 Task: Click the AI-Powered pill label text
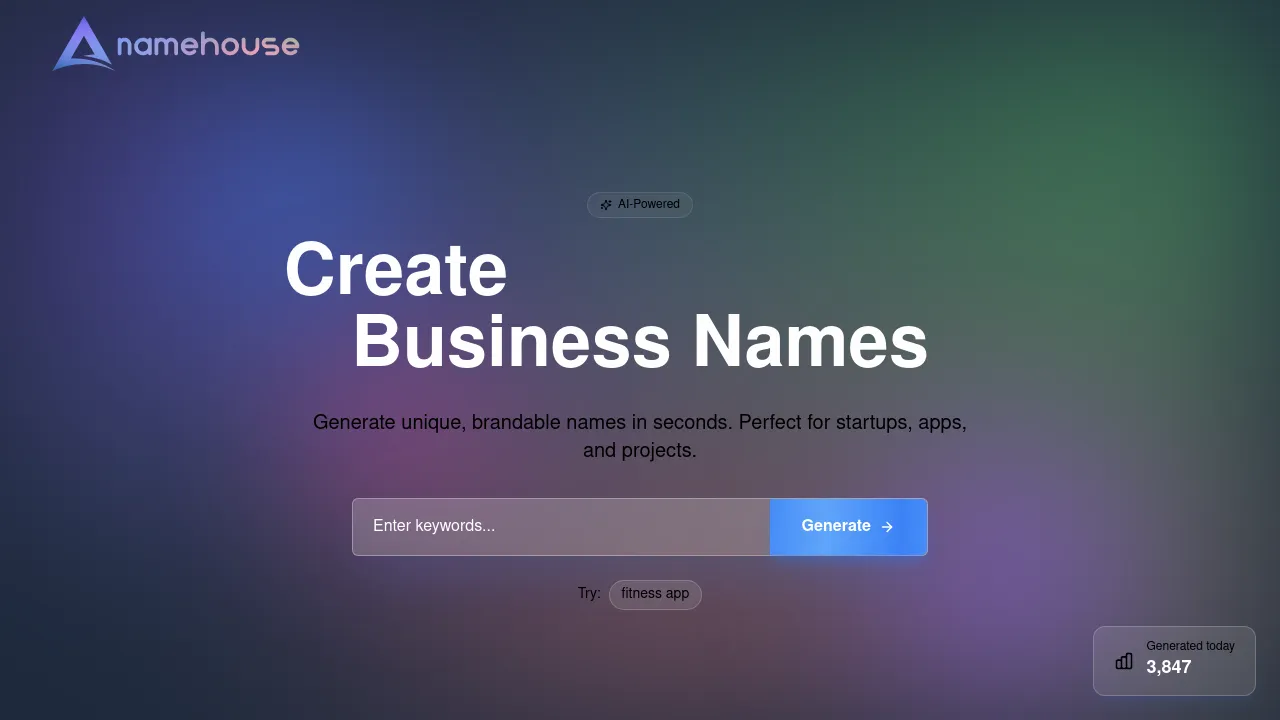tap(649, 204)
